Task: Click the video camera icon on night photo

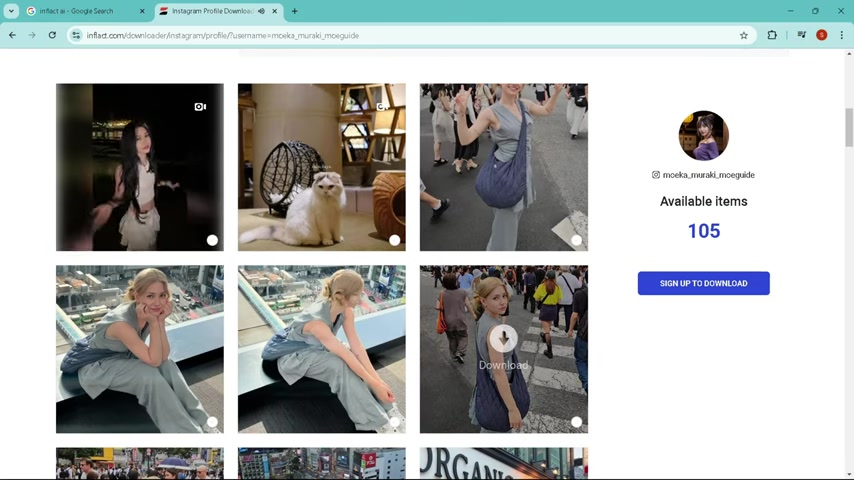Action: point(200,107)
